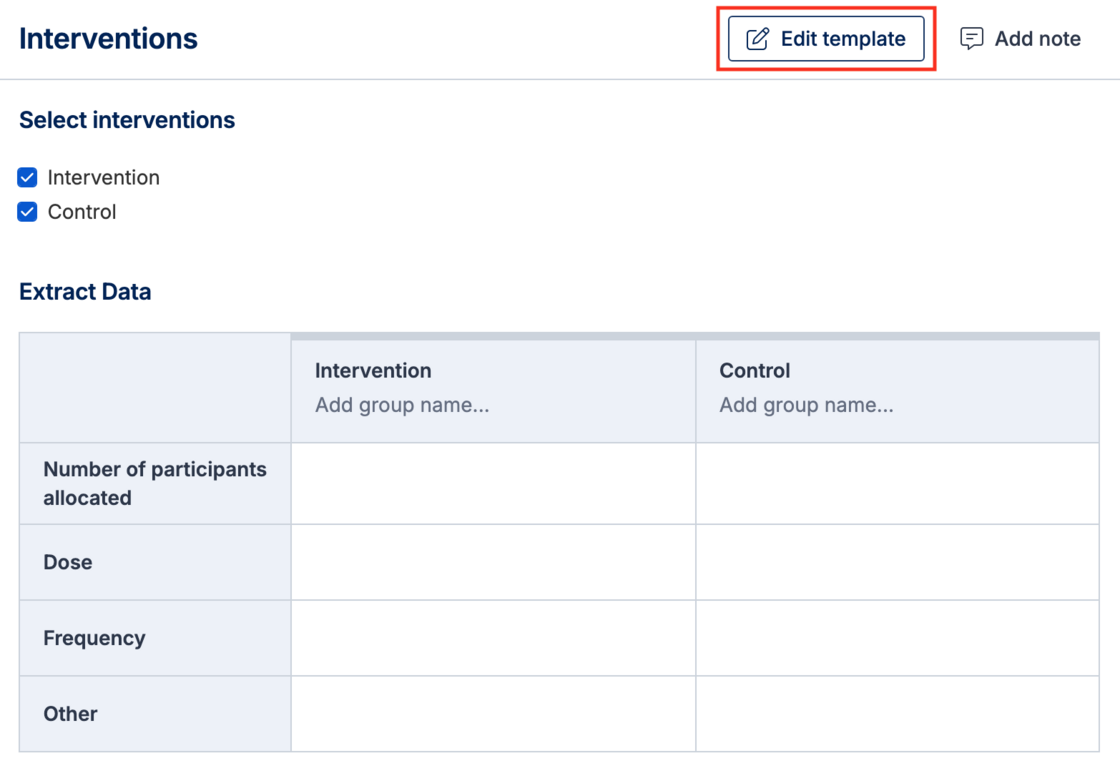Click the empty Dose cell under Intervention
Viewport: 1120px width, 781px height.
pyautogui.click(x=493, y=562)
